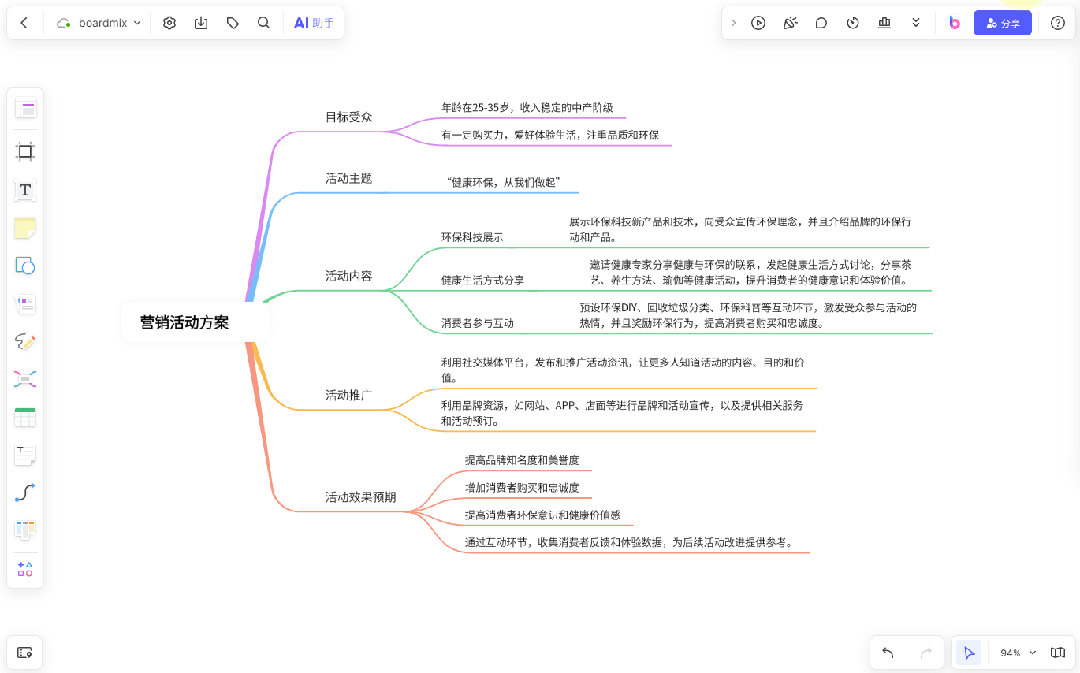This screenshot has height=673, width=1080.
Task: Click the tag icon in top toolbar
Action: pos(233,23)
